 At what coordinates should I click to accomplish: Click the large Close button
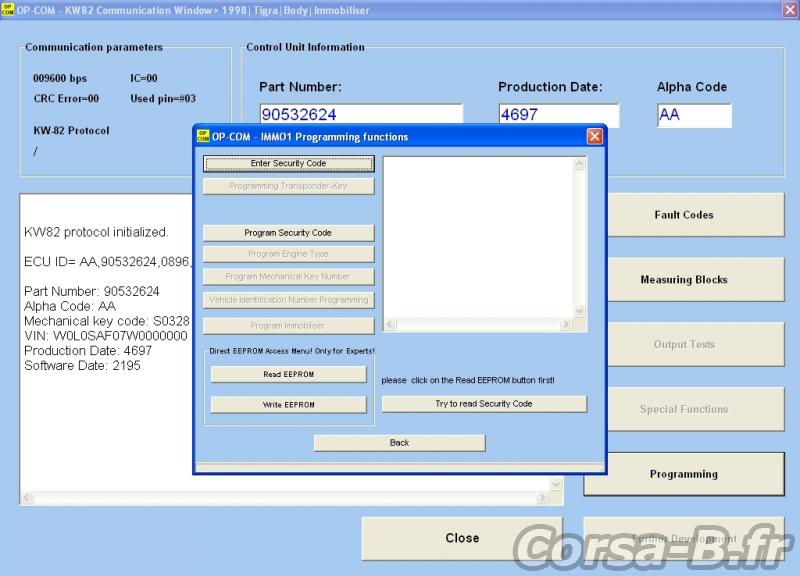click(x=462, y=538)
